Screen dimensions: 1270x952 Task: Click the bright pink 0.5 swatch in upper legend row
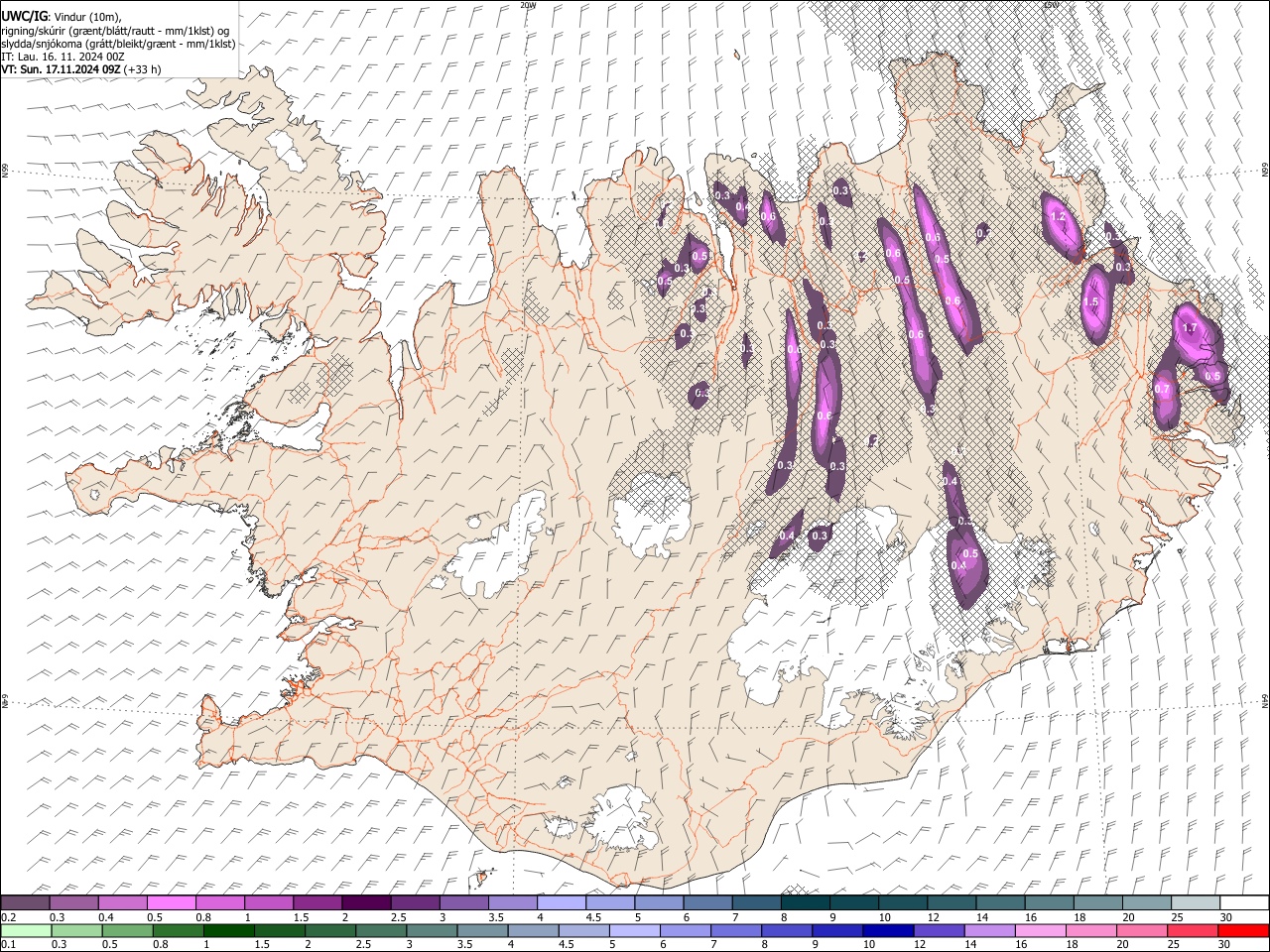171,902
